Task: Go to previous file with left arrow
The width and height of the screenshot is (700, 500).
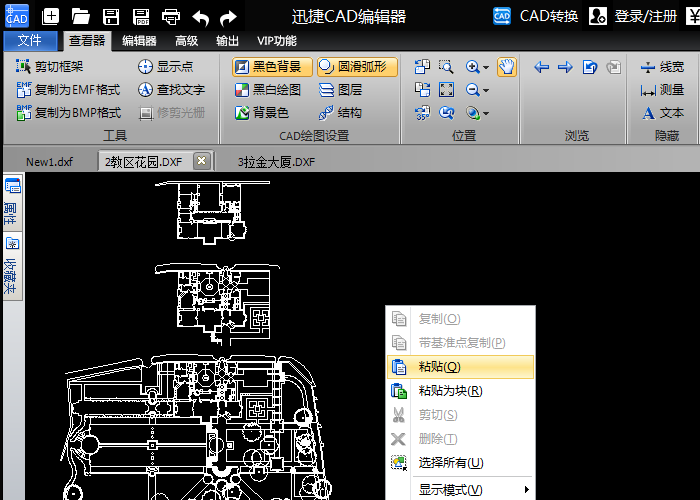Action: [x=542, y=67]
